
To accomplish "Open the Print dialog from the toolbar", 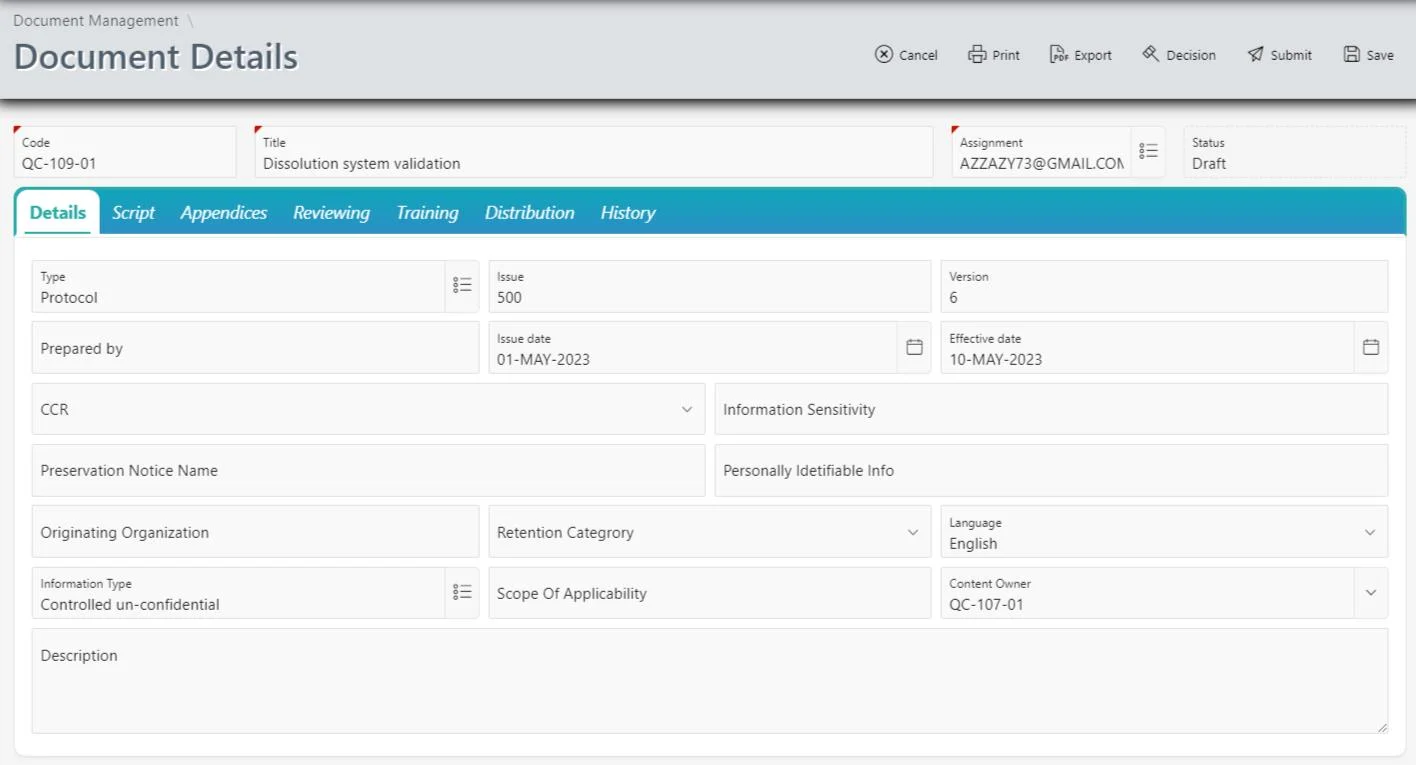I will coord(993,55).
